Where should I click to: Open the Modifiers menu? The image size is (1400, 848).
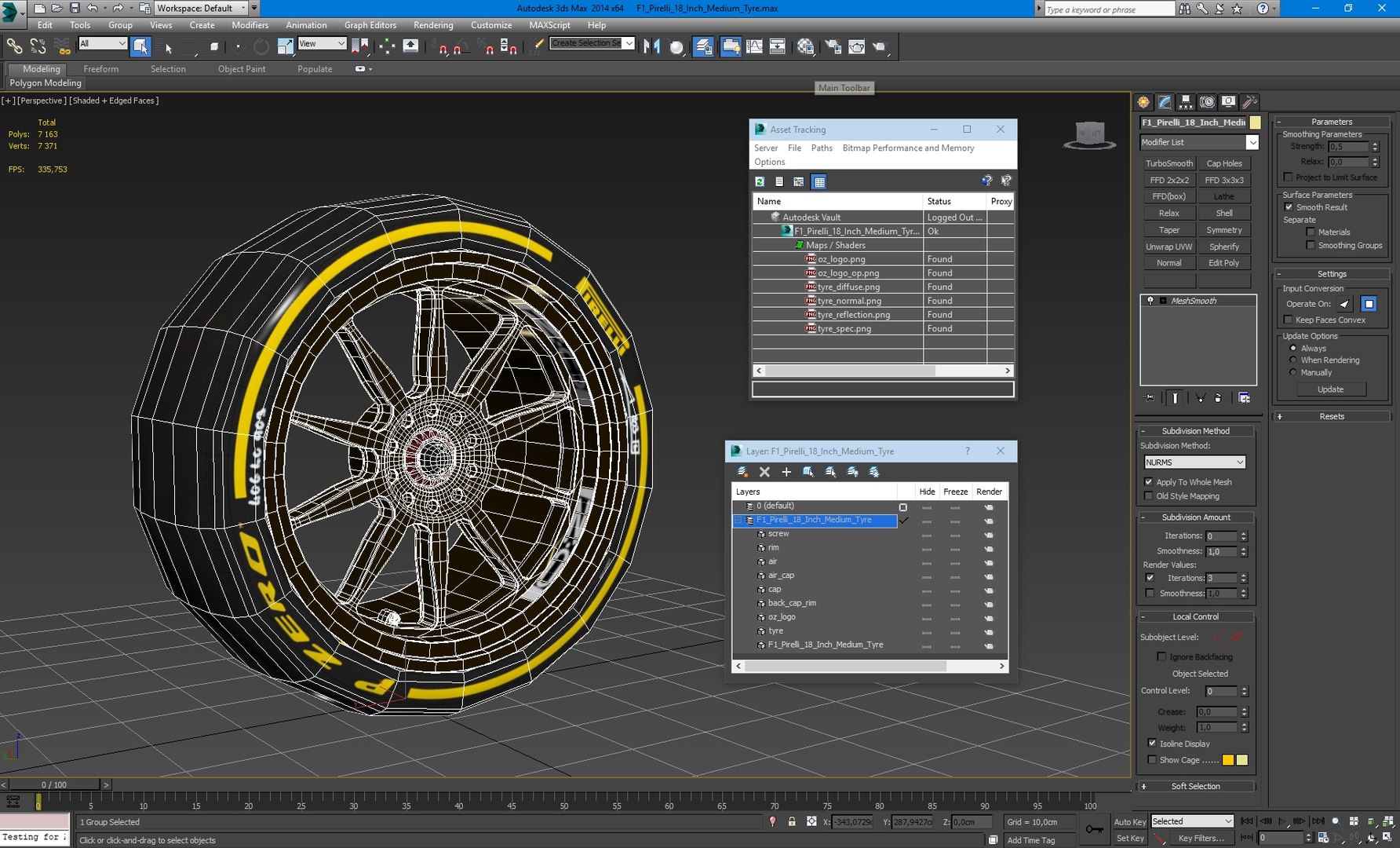[250, 25]
